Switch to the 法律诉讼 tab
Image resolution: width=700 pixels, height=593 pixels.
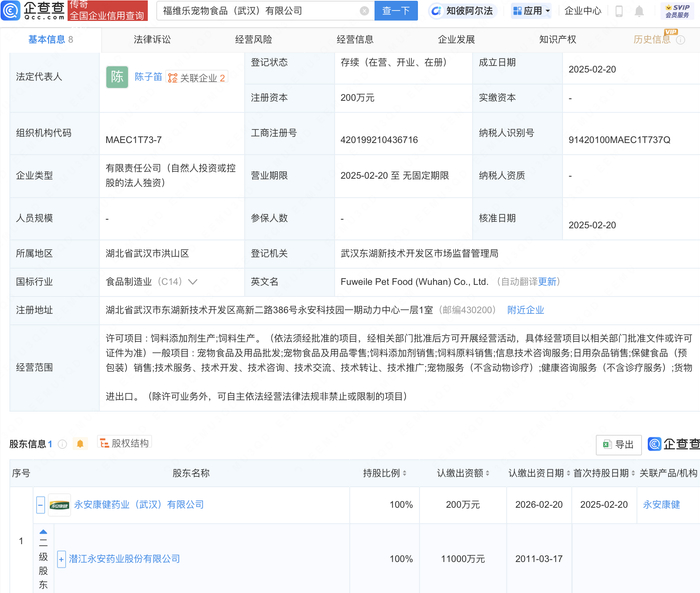[x=152, y=40]
